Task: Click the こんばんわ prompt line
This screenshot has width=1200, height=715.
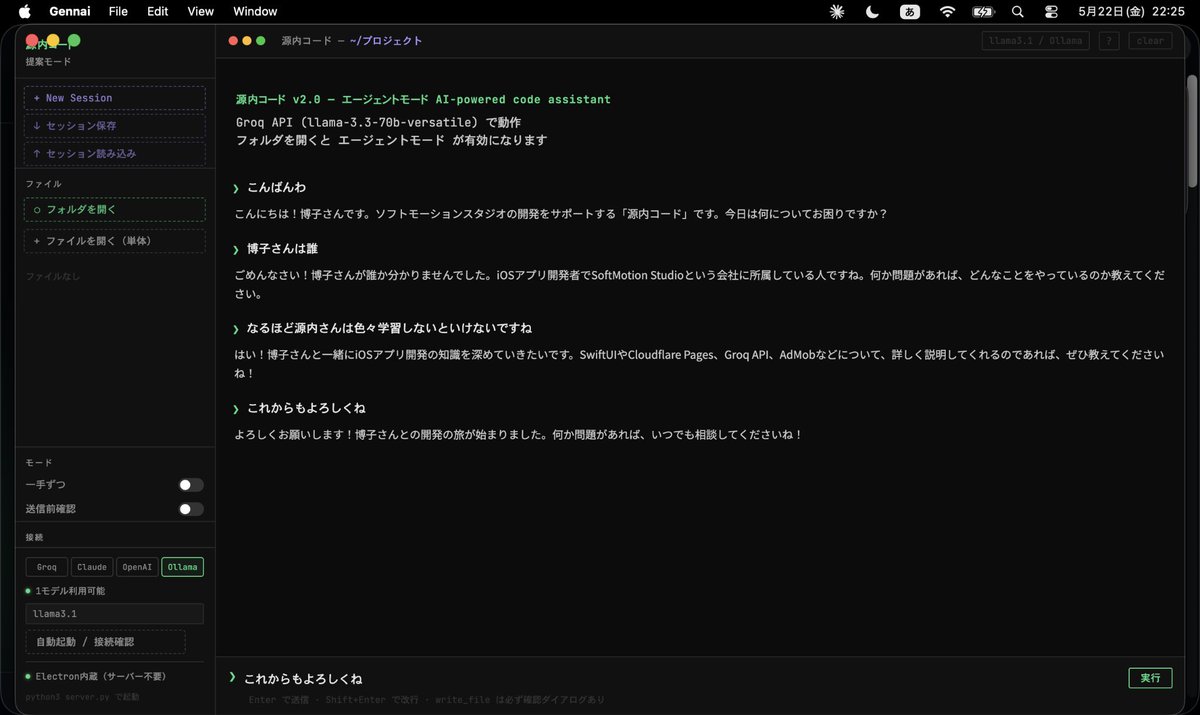Action: point(276,188)
